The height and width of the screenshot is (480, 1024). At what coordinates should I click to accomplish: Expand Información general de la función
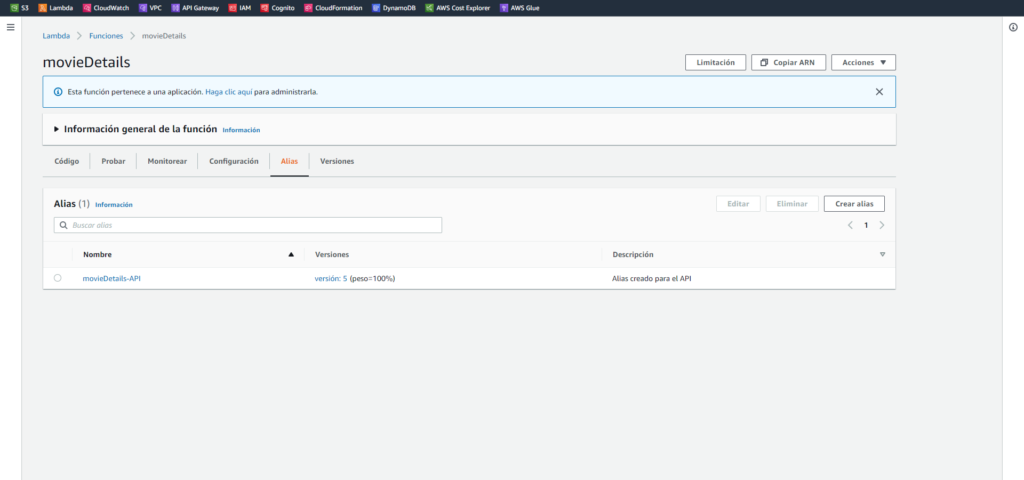56,129
